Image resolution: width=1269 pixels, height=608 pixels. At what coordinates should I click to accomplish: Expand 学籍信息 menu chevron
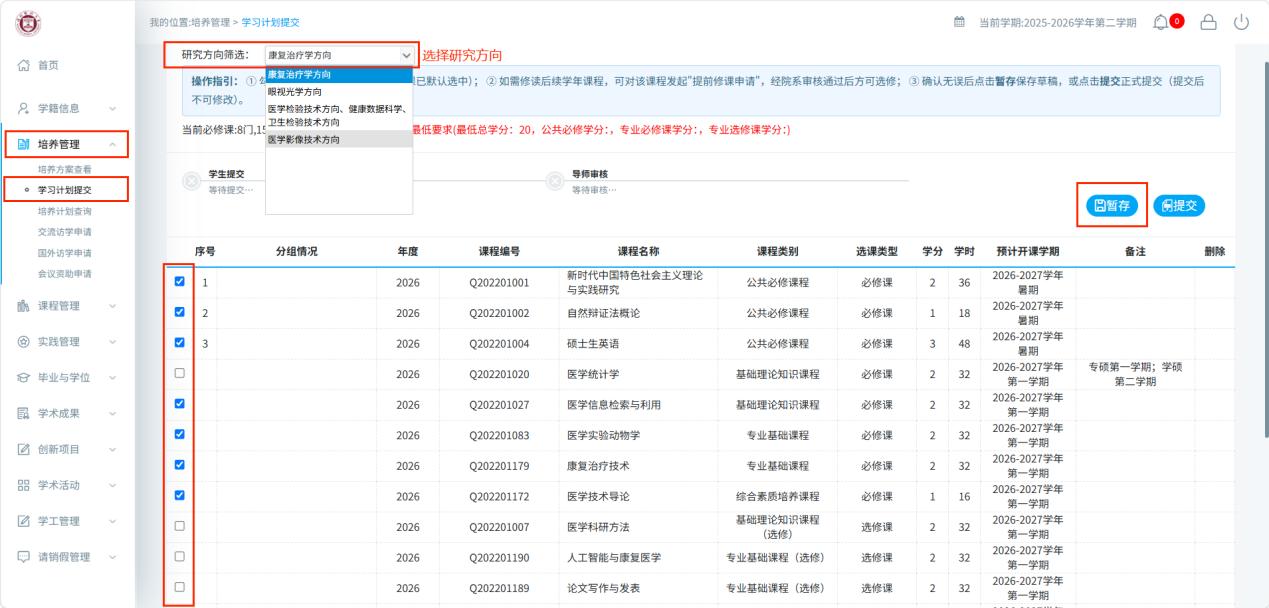[111, 108]
